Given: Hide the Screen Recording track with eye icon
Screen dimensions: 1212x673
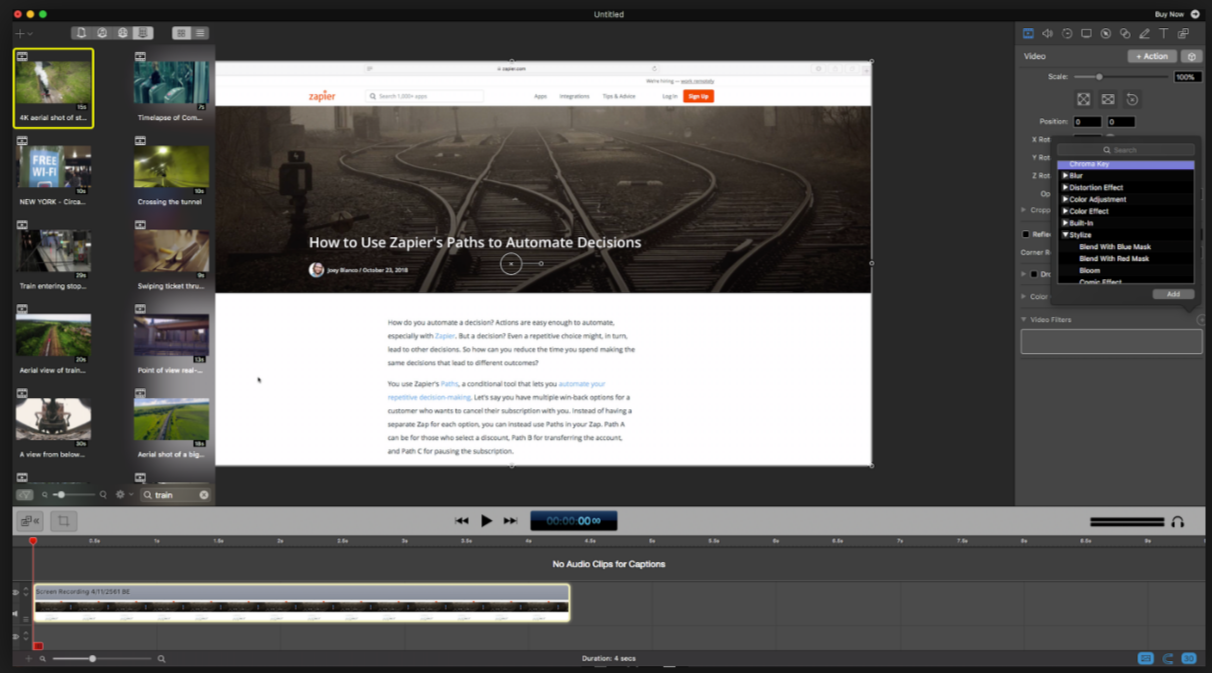Looking at the screenshot, I should 15,593.
